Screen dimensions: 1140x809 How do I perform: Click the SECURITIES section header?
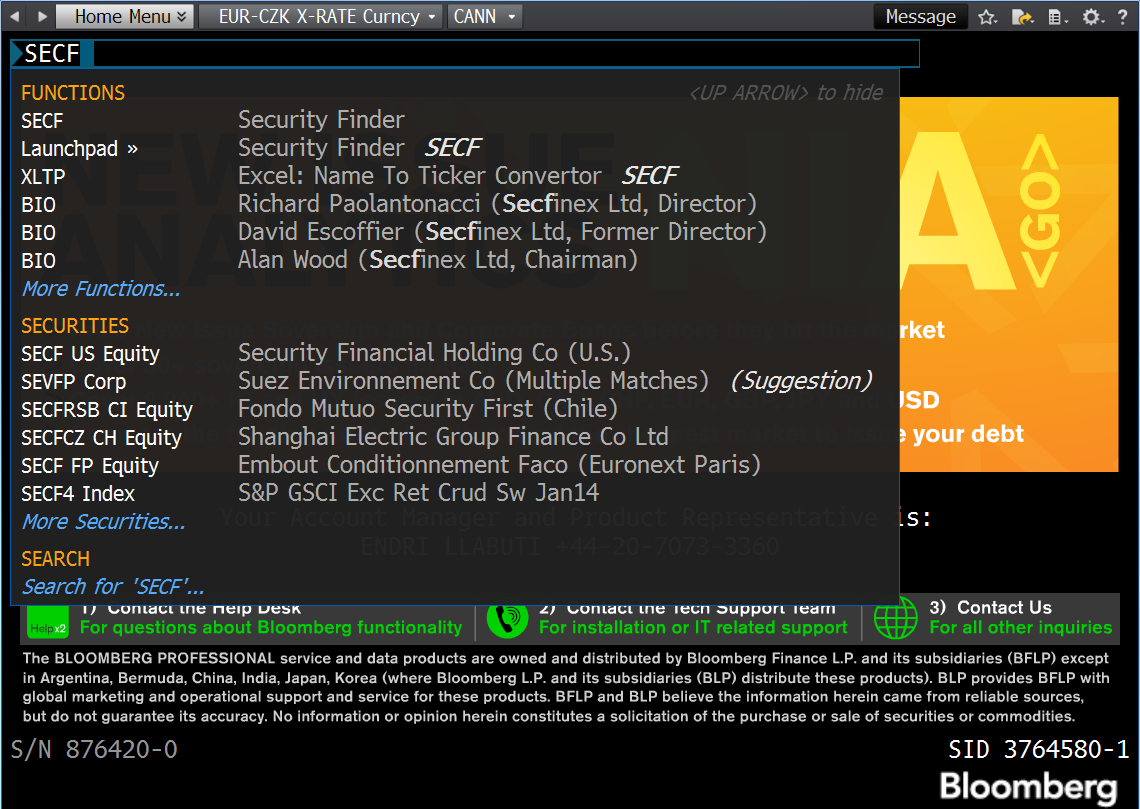pos(75,326)
